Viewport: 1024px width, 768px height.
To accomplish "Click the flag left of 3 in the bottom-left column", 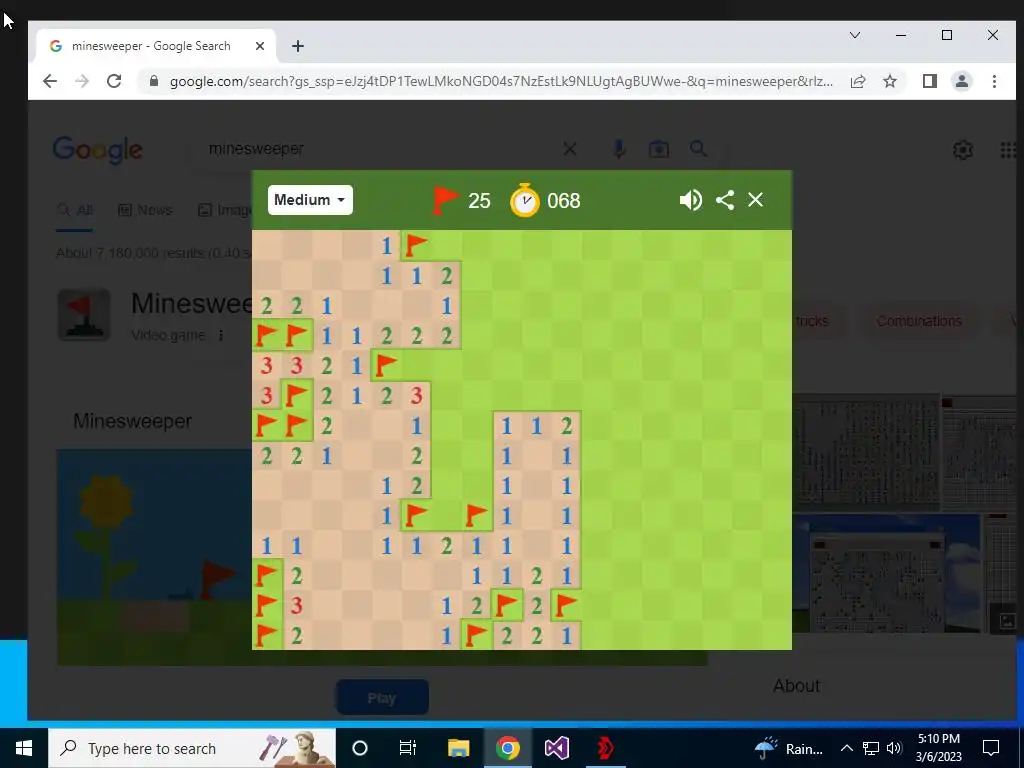I will click(x=266, y=605).
